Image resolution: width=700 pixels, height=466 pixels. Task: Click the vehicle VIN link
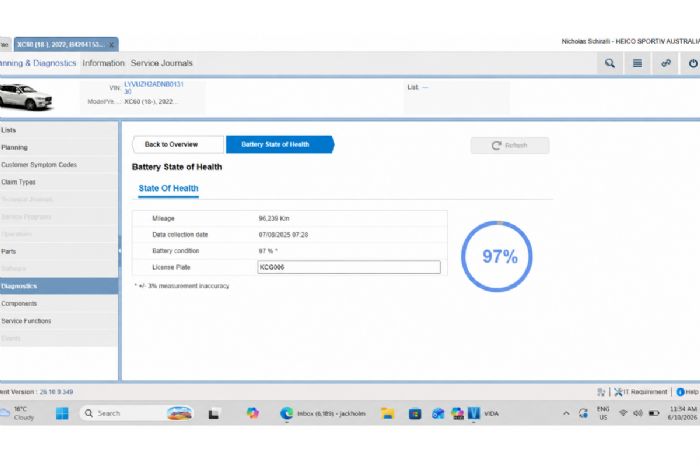tap(154, 87)
